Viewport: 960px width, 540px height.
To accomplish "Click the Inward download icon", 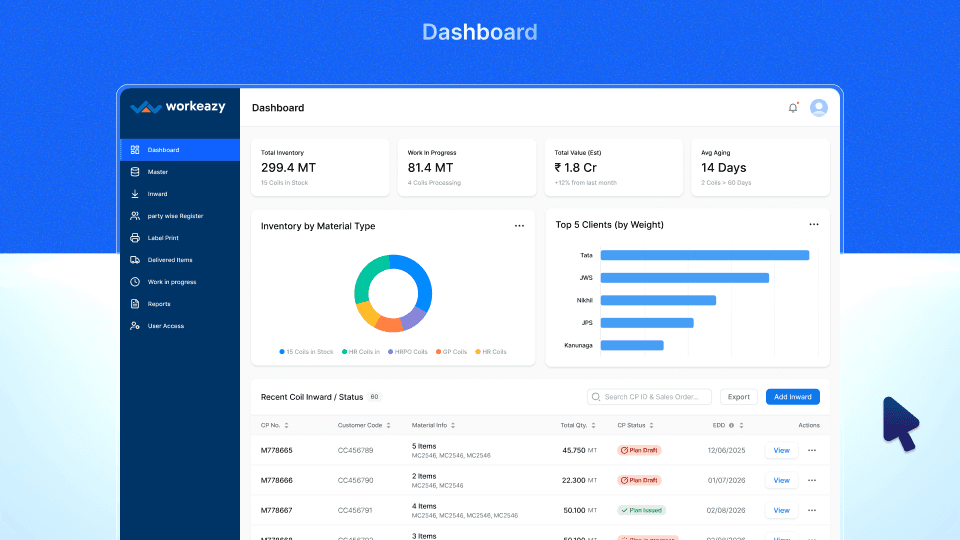I will (x=135, y=194).
